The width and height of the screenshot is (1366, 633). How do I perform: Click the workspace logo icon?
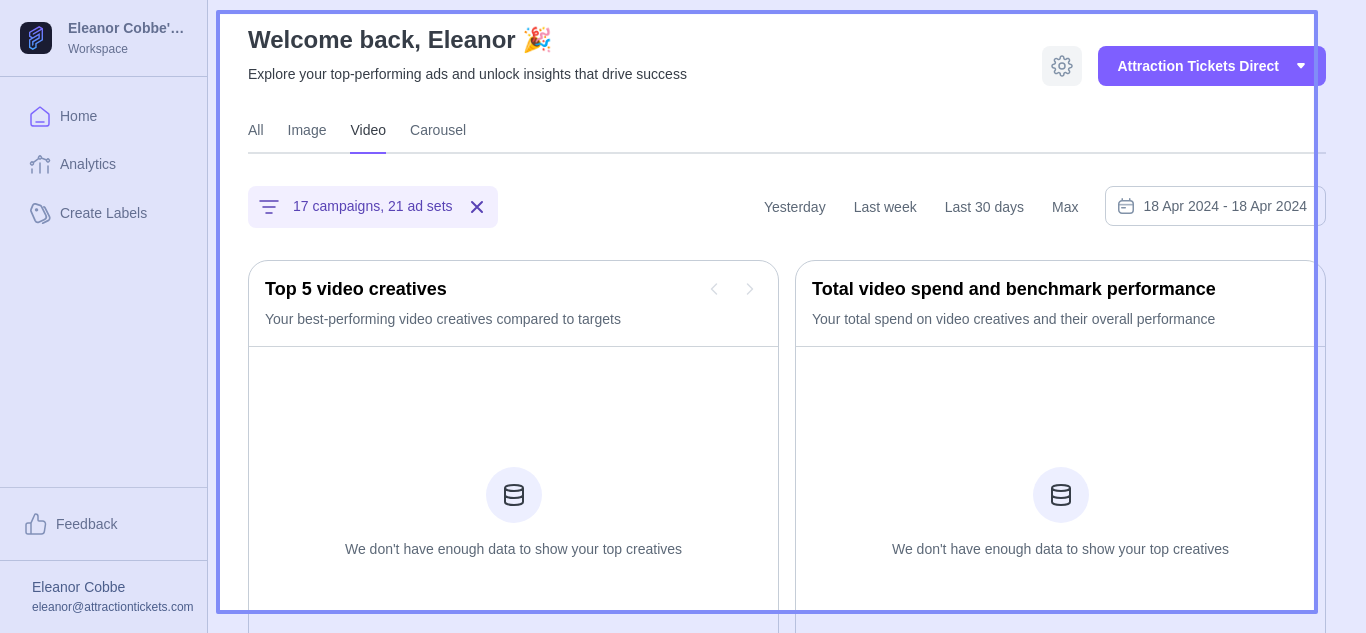coord(36,38)
